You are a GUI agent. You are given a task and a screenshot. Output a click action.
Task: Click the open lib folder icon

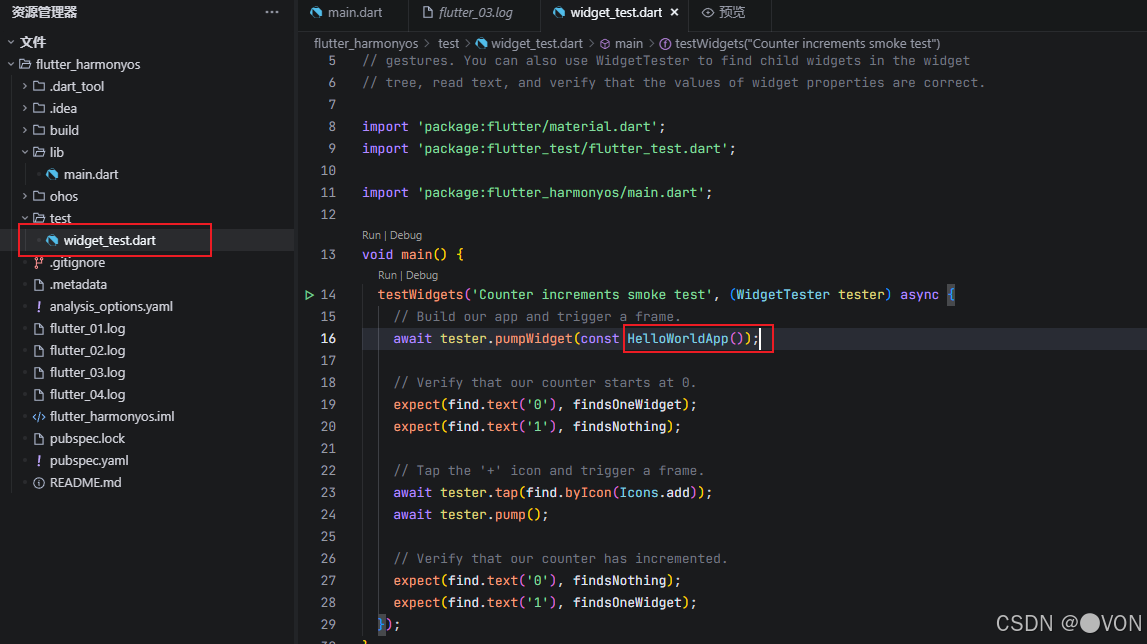39,152
